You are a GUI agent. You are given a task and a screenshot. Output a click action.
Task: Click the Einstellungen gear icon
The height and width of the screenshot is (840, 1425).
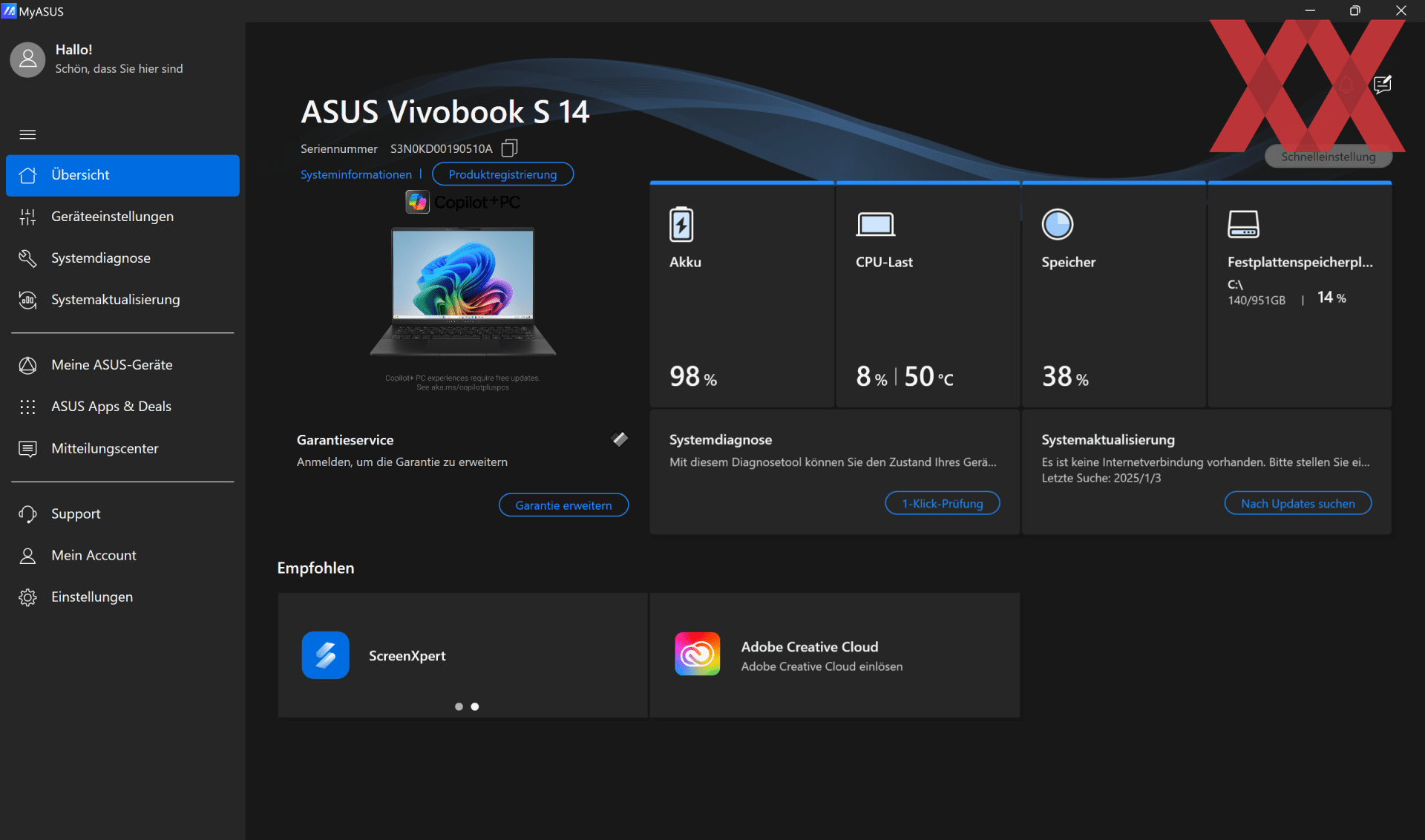[27, 597]
